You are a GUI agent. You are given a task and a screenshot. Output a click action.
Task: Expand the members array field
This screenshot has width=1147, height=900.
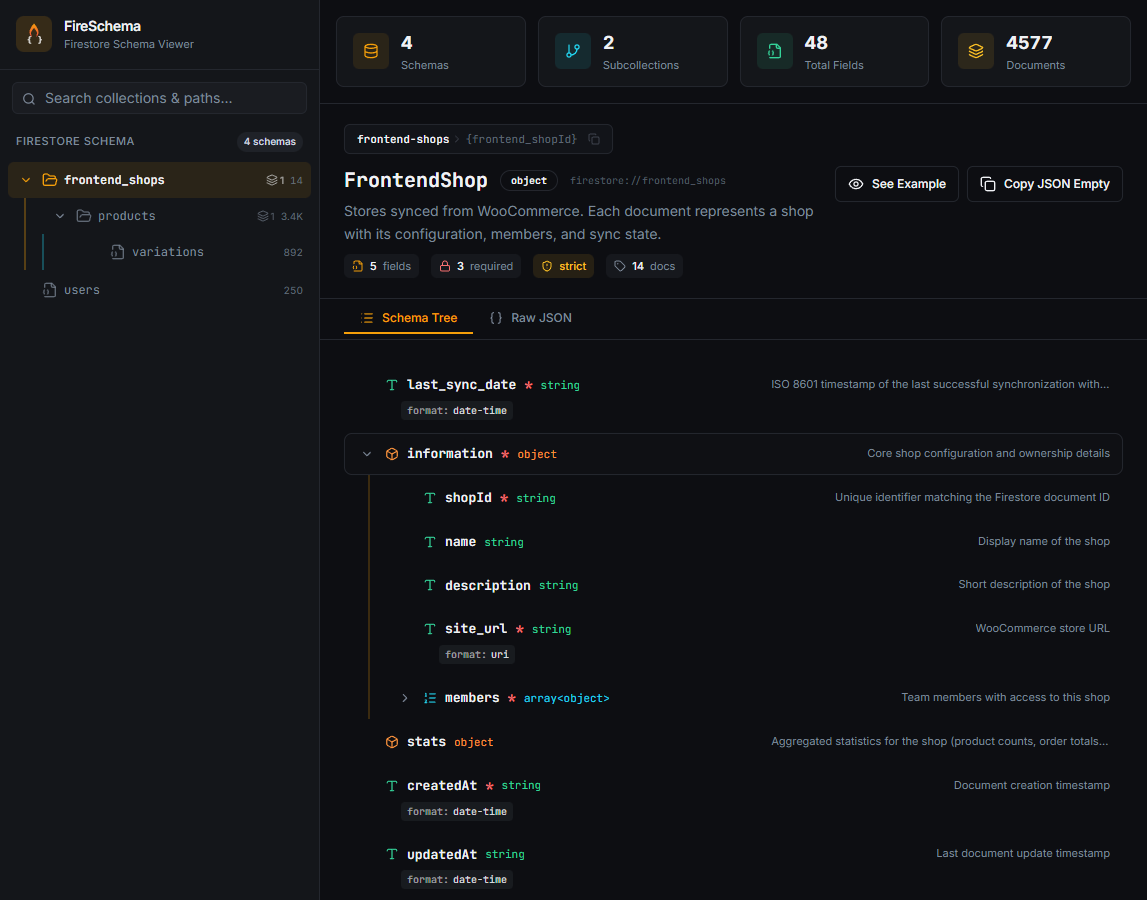click(404, 697)
